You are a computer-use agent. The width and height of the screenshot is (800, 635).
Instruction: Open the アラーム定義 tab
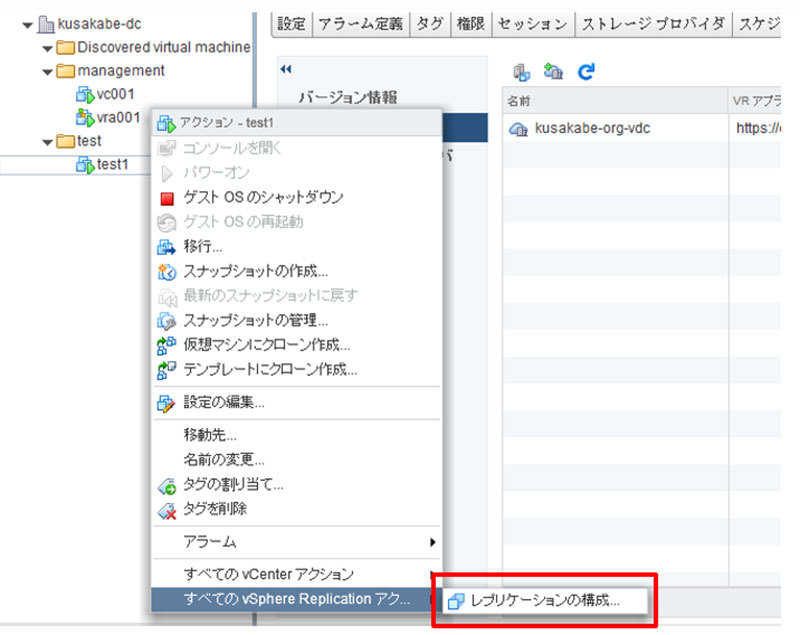point(361,24)
